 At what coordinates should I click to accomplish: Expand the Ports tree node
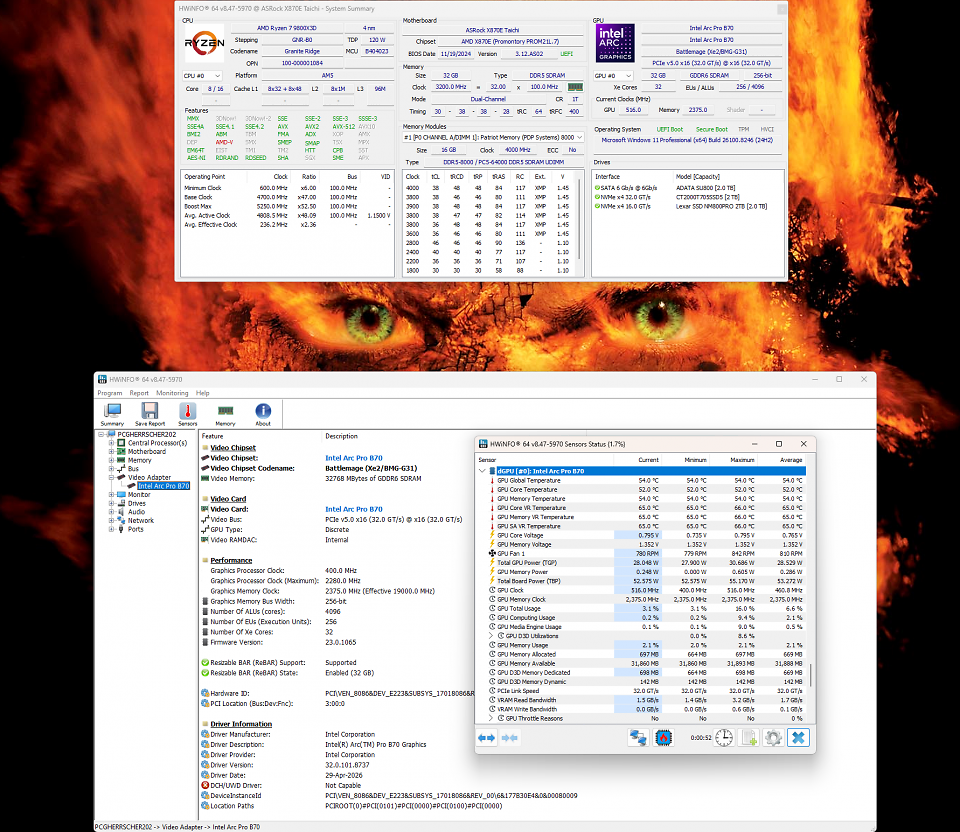(x=111, y=529)
